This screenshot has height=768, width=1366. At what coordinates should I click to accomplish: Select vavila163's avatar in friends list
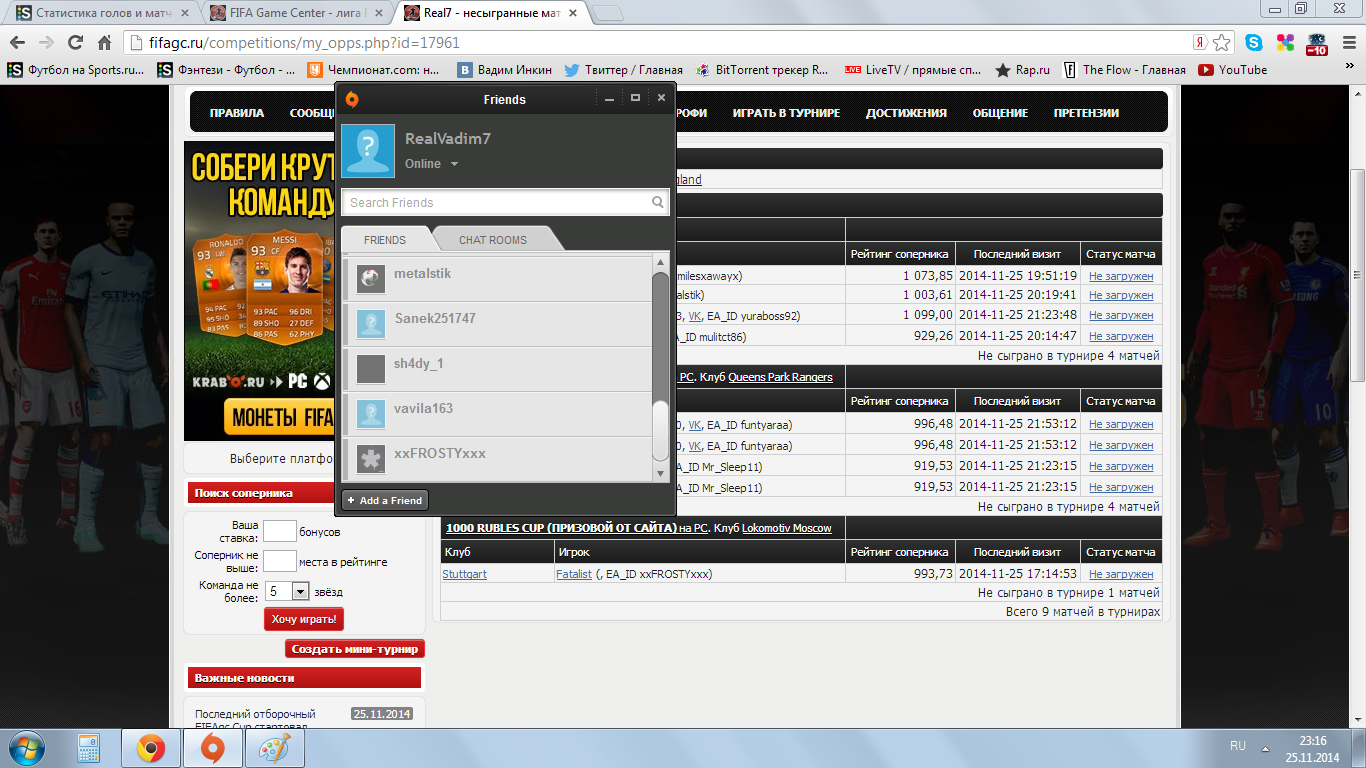[x=371, y=413]
